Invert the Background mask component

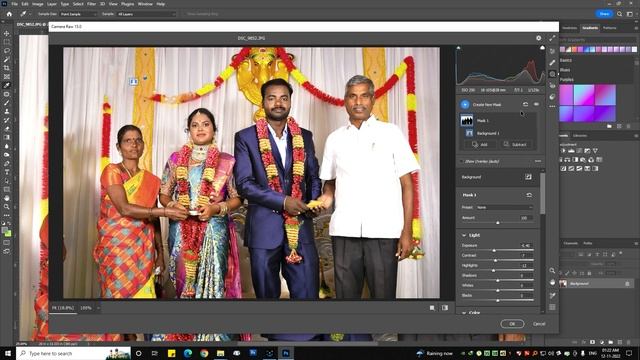[x=528, y=177]
